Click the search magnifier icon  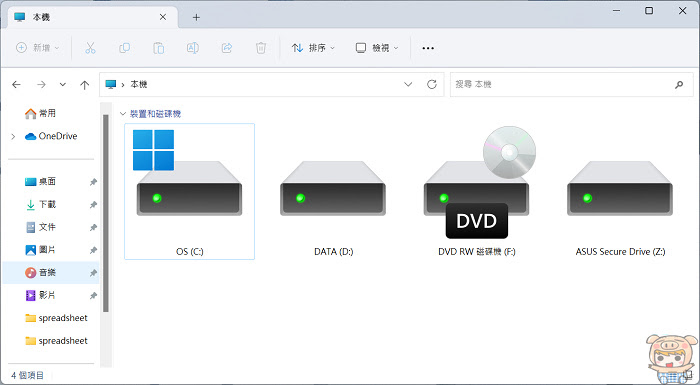click(x=679, y=84)
